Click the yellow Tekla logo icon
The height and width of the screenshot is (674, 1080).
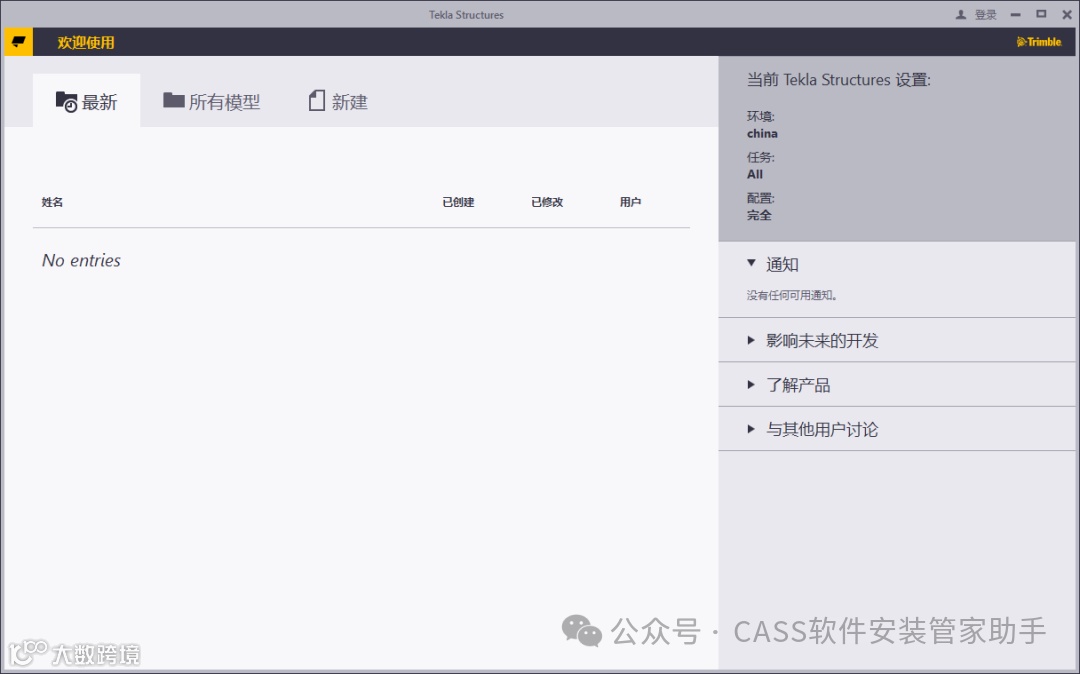click(x=19, y=42)
